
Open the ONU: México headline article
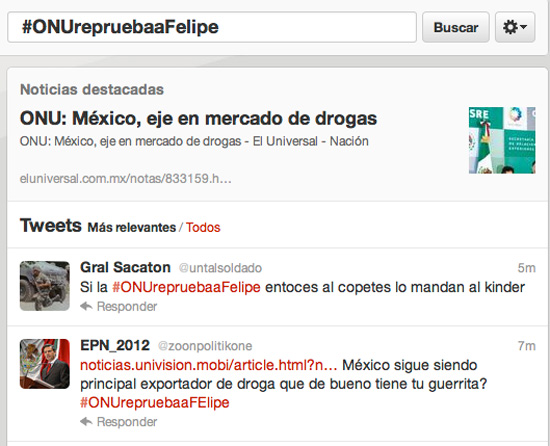pyautogui.click(x=198, y=118)
